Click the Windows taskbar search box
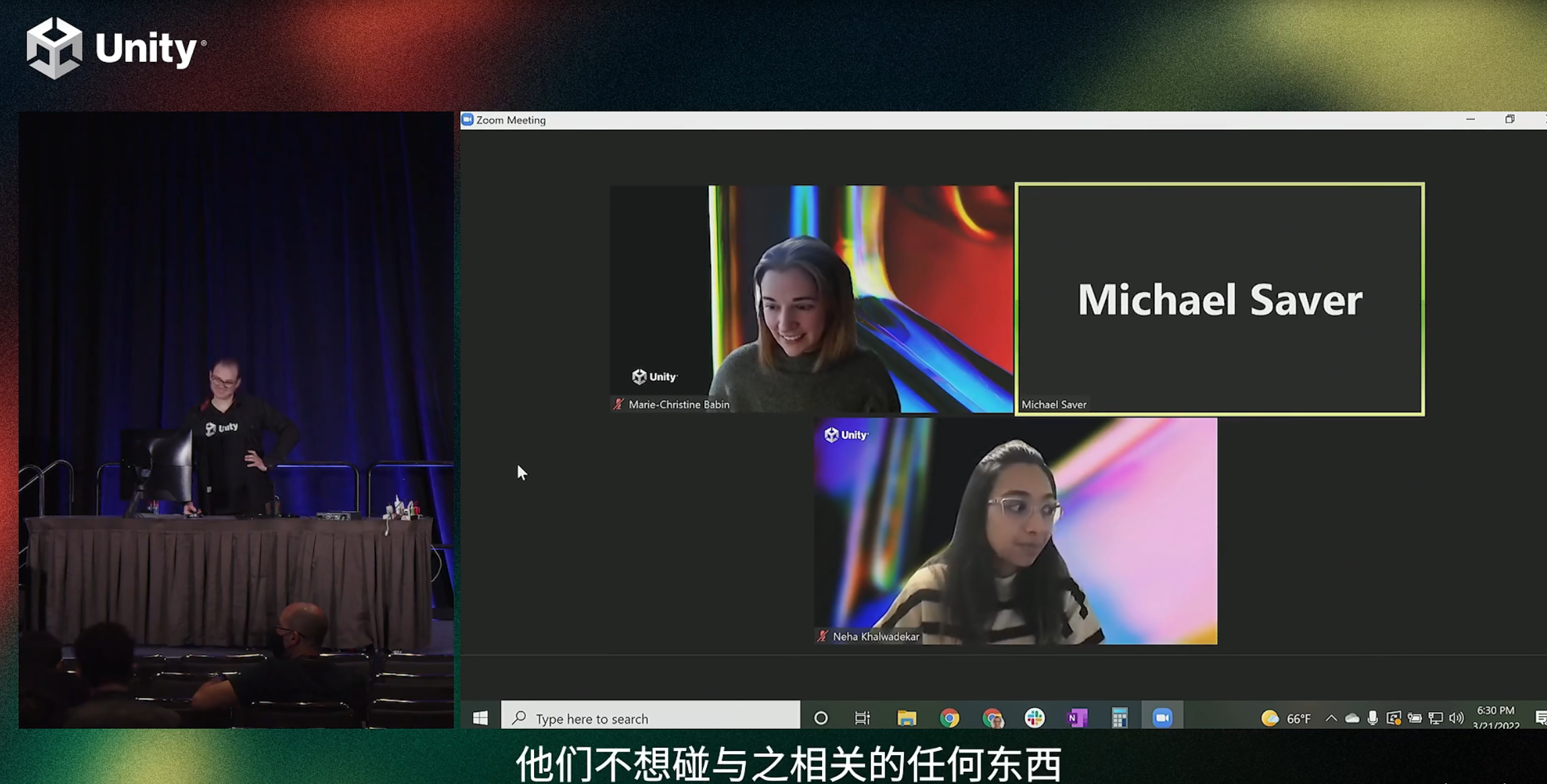Viewport: 1547px width, 784px height. coord(650,718)
